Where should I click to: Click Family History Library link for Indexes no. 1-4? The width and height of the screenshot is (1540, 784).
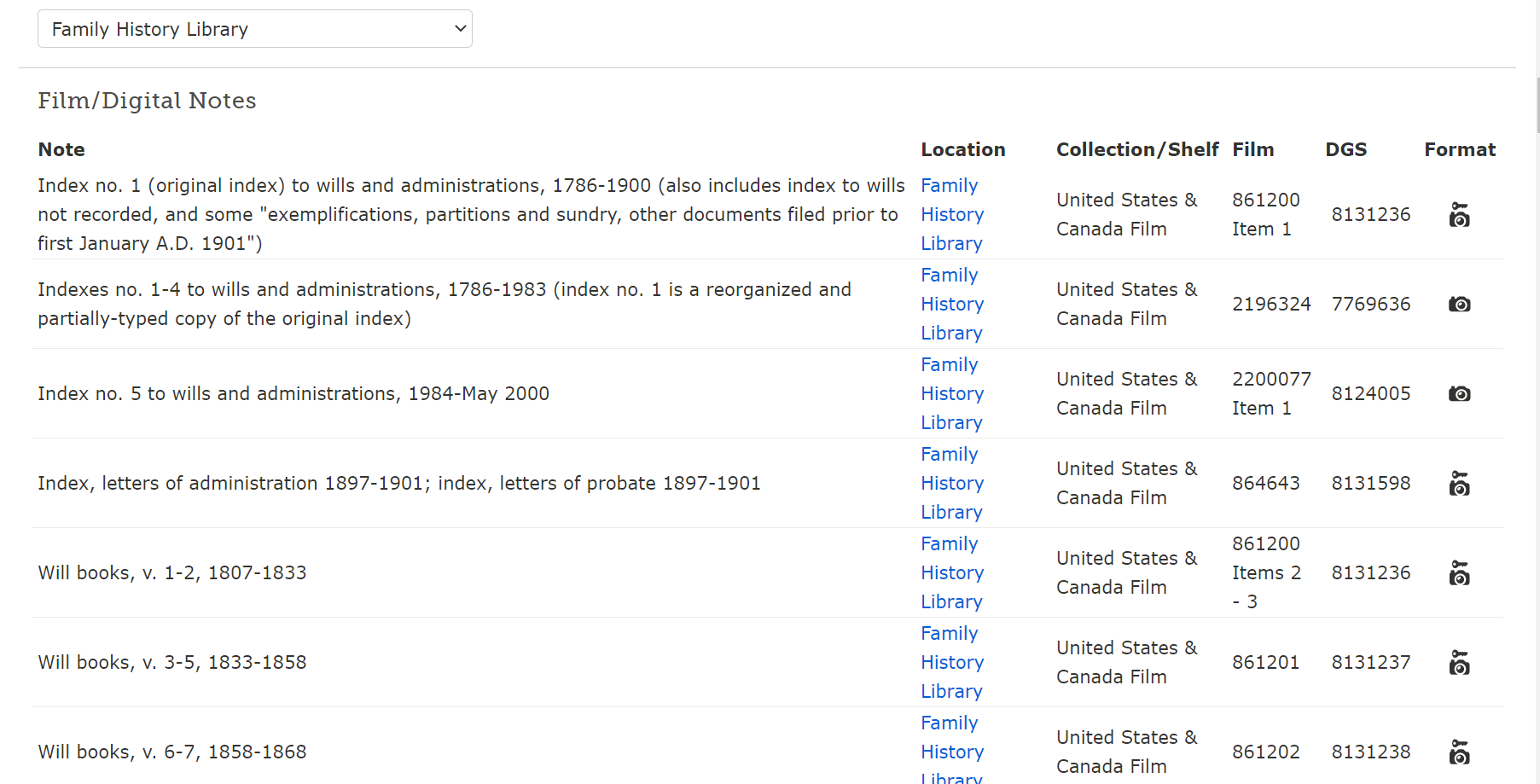click(951, 304)
